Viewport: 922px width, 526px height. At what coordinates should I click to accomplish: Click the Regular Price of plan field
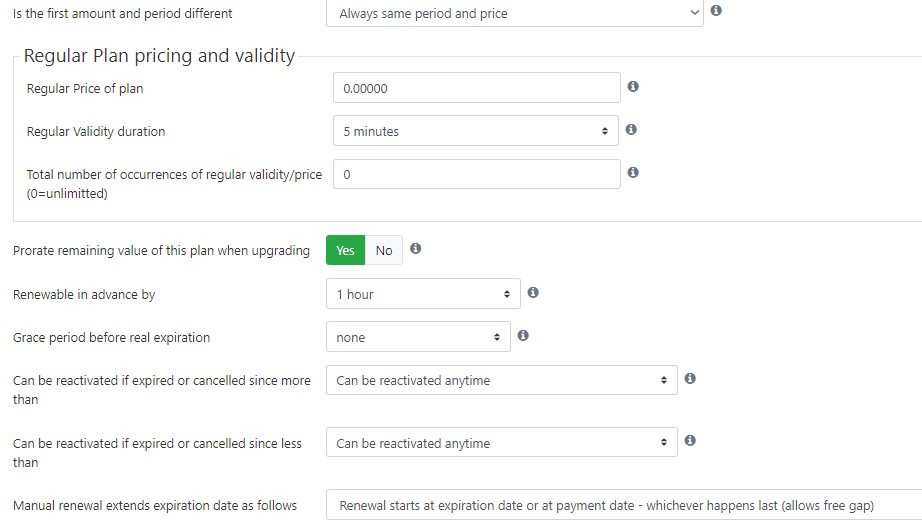point(476,88)
